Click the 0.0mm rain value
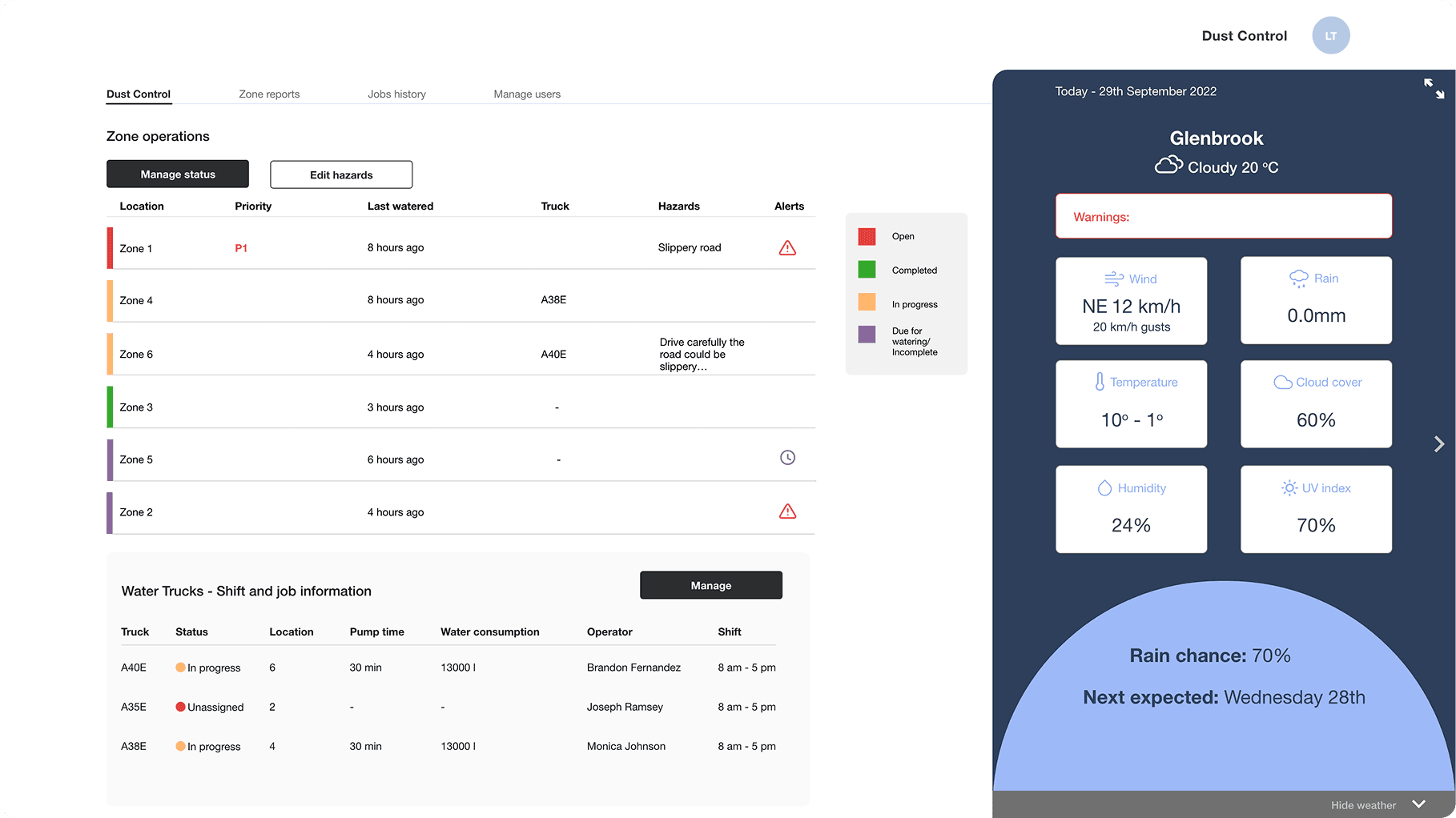 tap(1316, 315)
